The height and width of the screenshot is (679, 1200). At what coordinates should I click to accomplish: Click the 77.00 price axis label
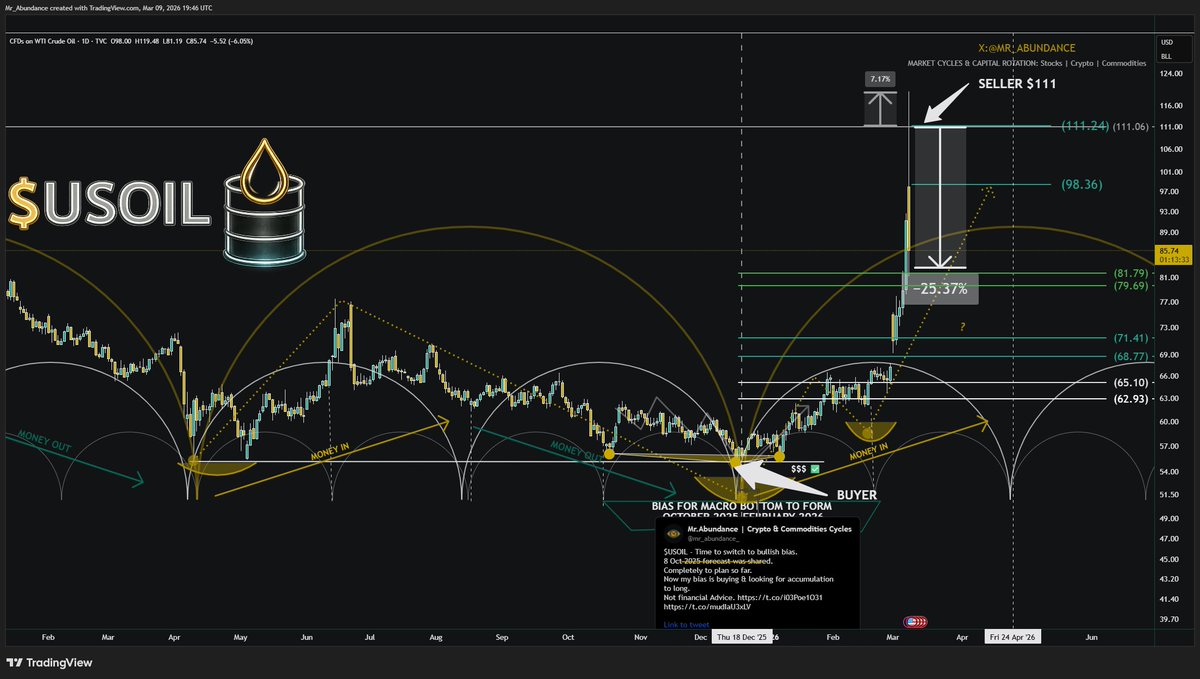click(x=1170, y=303)
